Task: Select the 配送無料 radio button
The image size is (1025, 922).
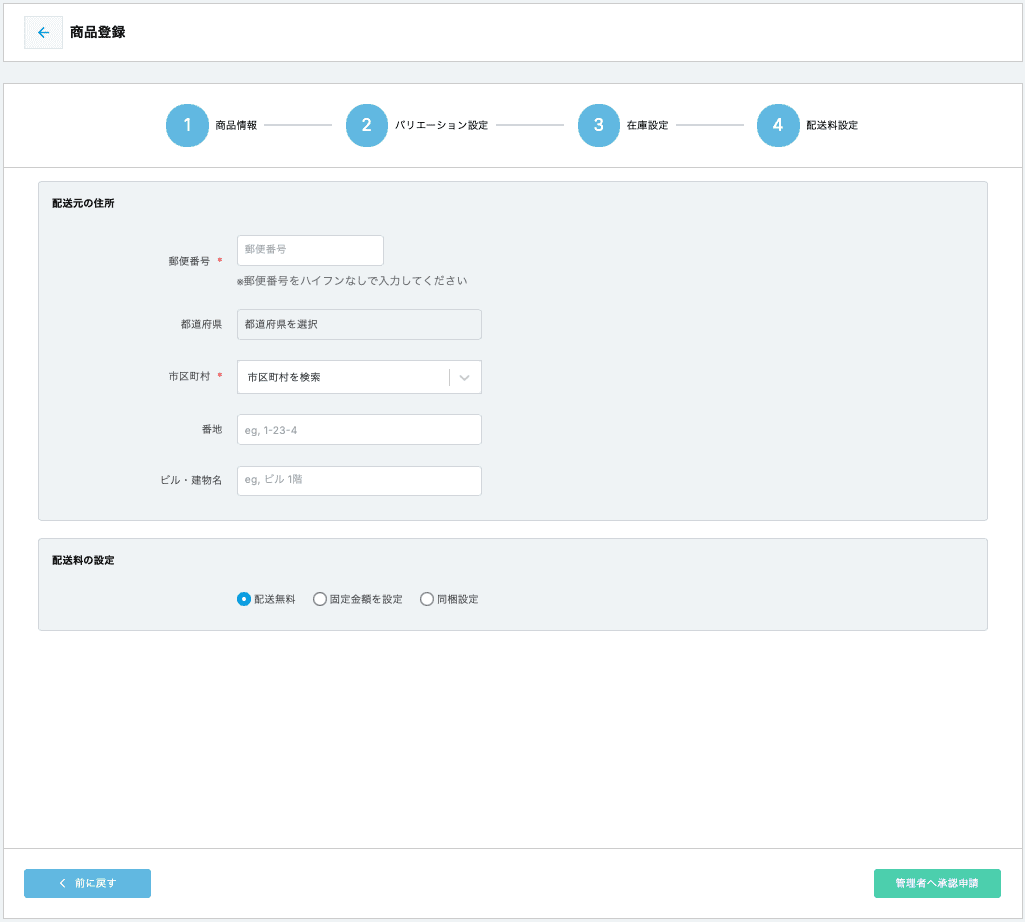Action: (244, 599)
